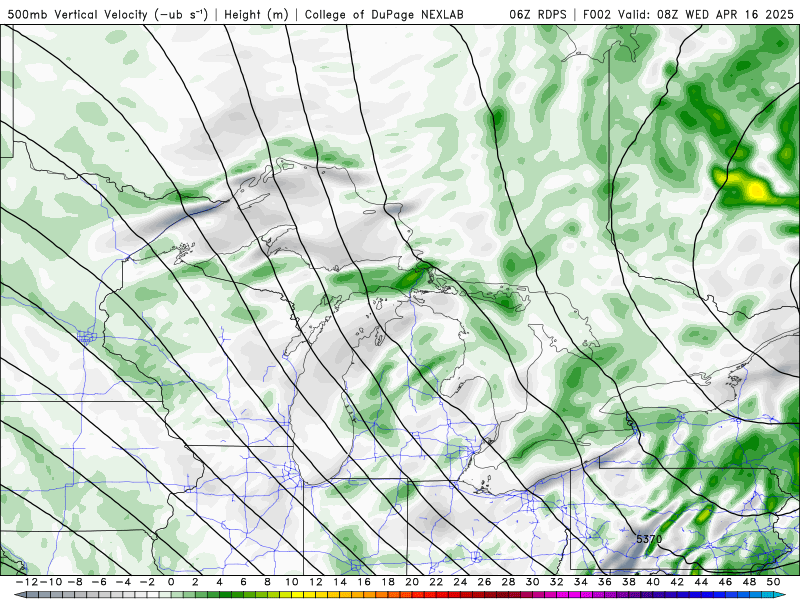Click the 48 label on the color scale

(x=749, y=582)
